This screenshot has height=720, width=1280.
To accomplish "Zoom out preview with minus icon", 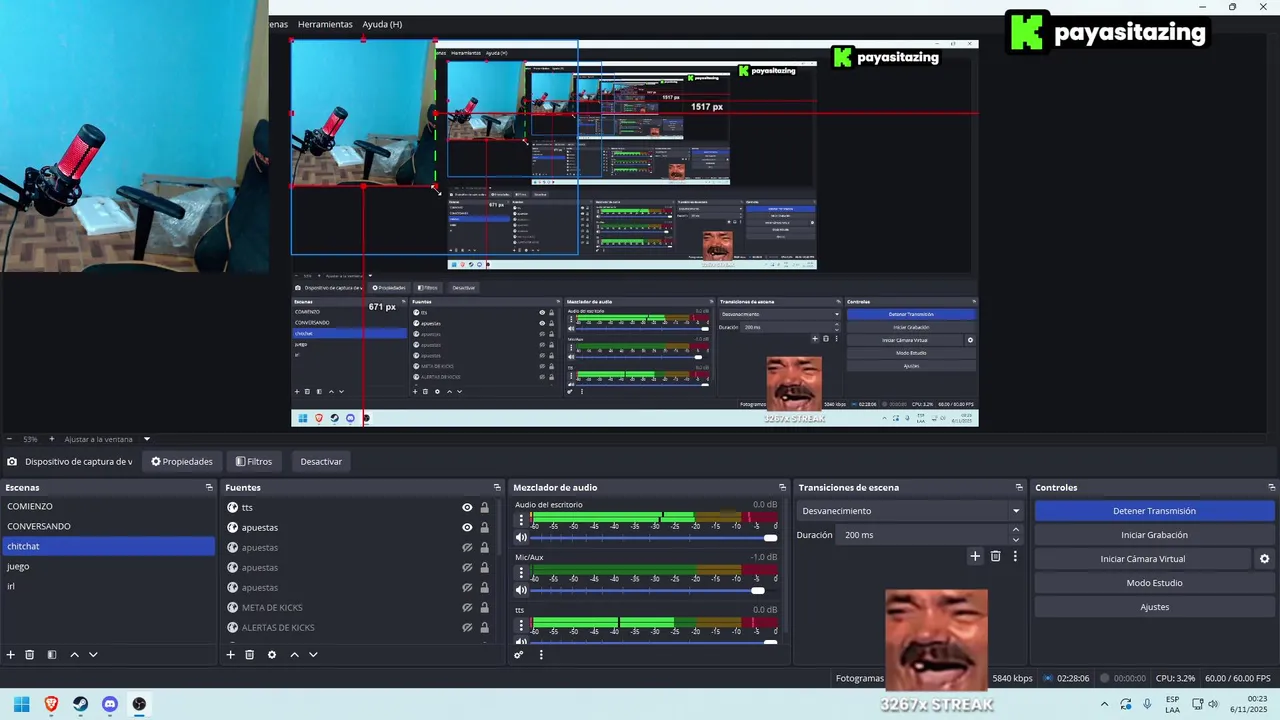I will pyautogui.click(x=9, y=439).
